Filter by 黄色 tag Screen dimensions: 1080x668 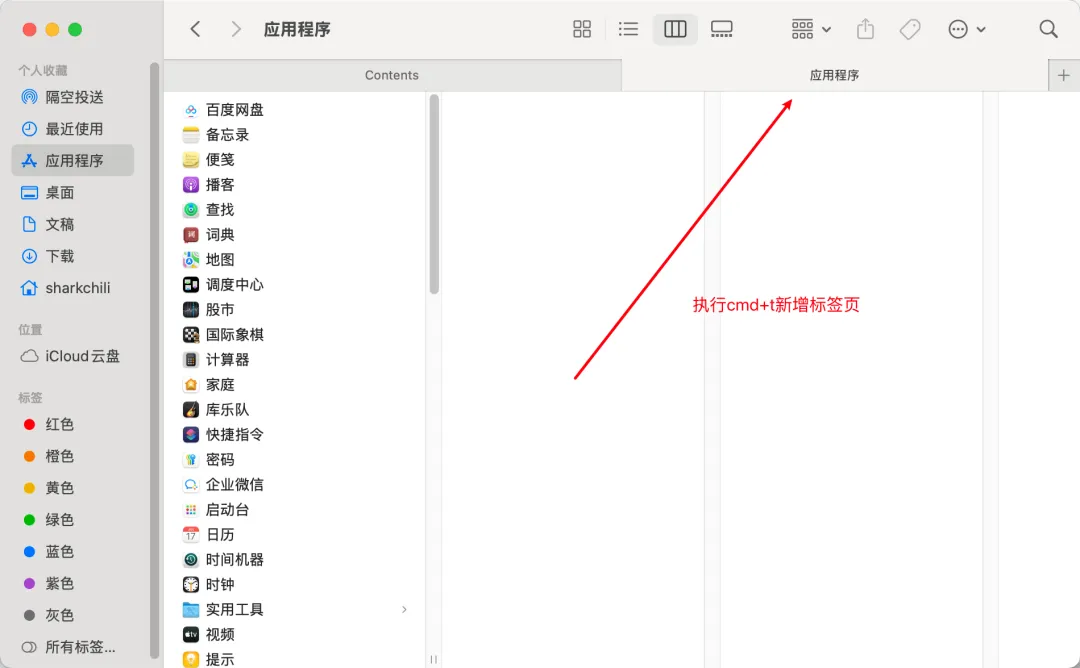coord(73,488)
